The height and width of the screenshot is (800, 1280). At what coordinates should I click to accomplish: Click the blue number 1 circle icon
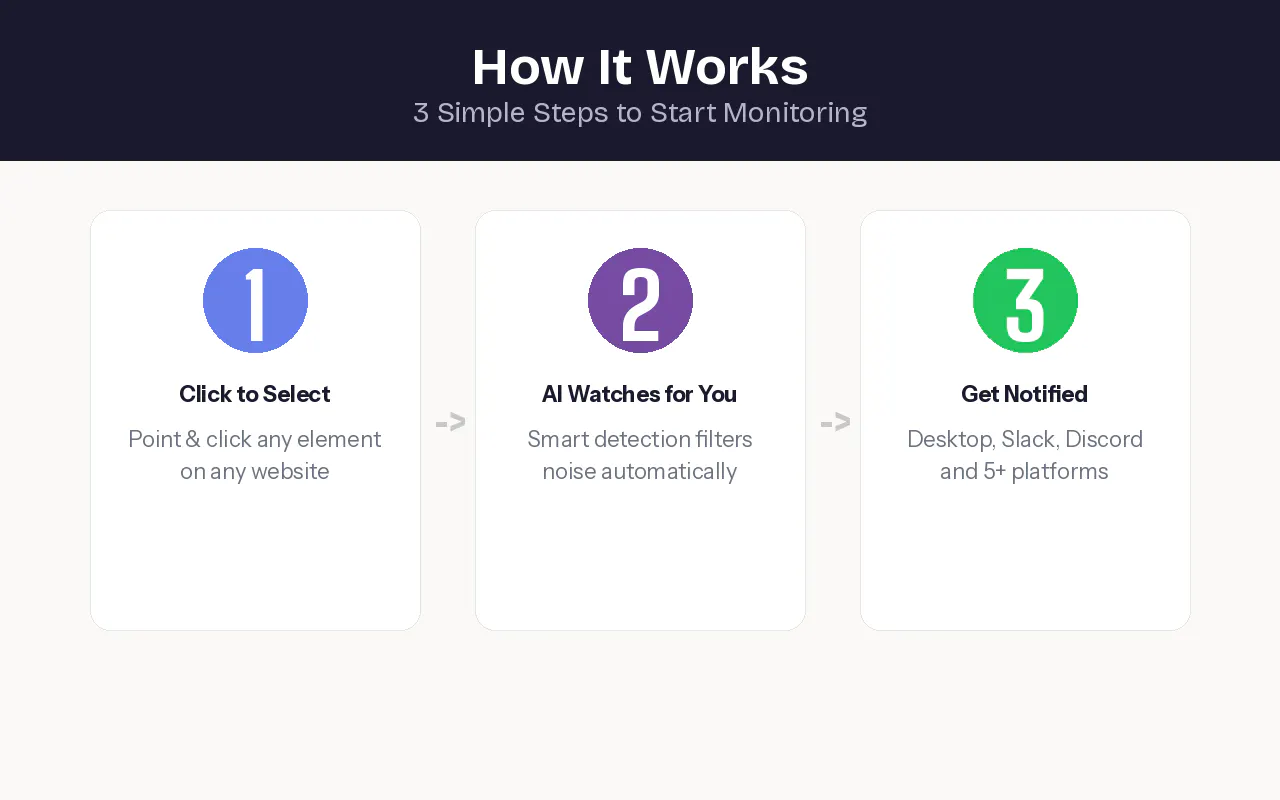click(255, 300)
